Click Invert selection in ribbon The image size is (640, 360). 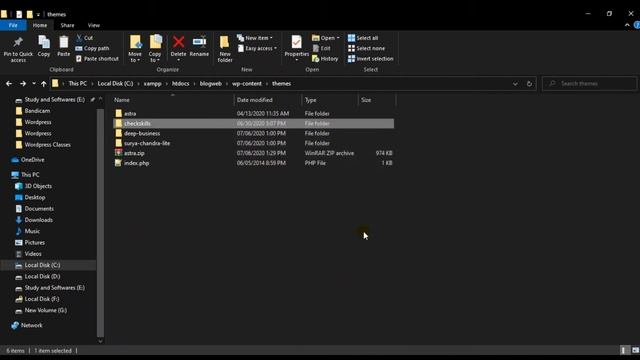pyautogui.click(x=371, y=59)
